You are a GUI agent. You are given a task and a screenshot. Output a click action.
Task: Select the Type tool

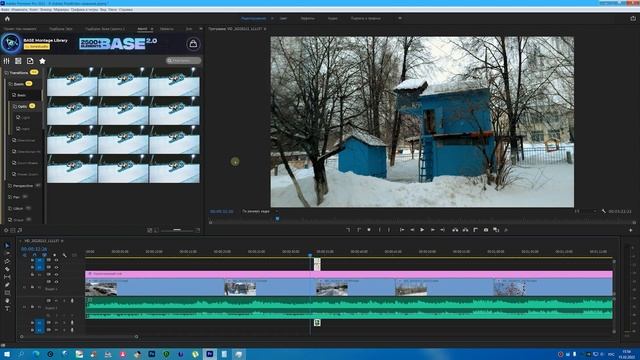click(7, 308)
